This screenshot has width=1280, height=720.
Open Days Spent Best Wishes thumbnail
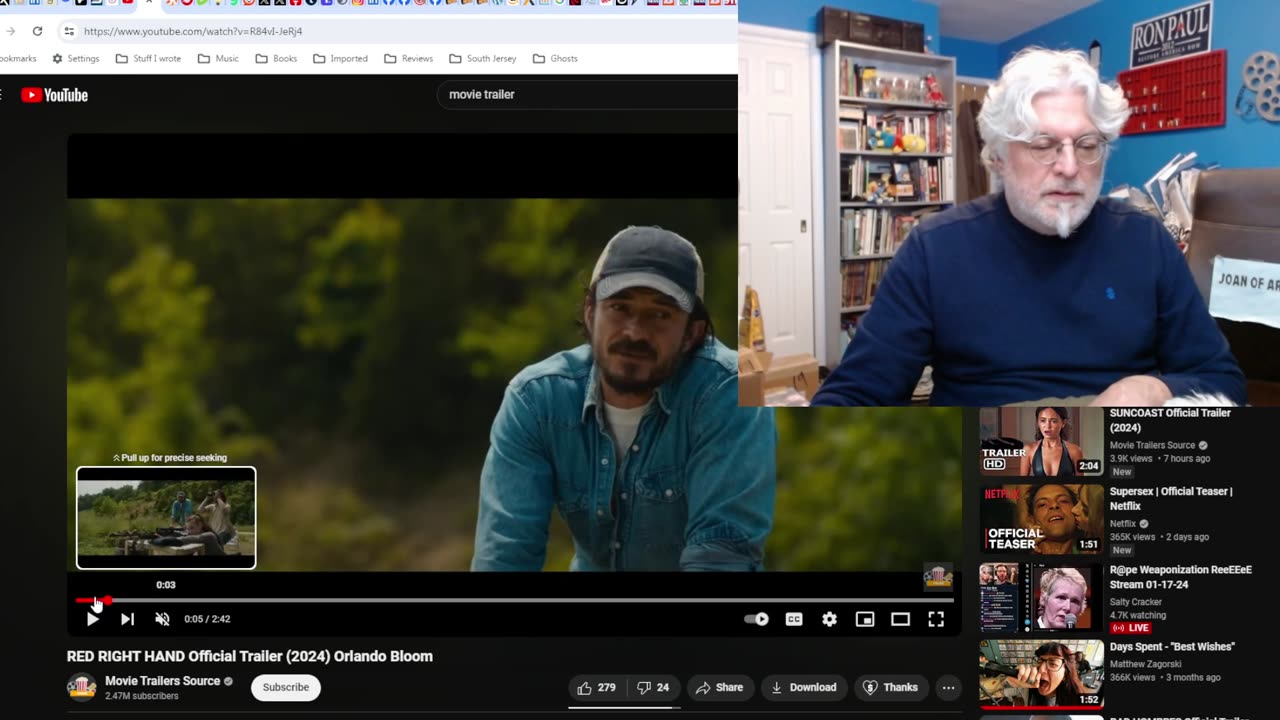pyautogui.click(x=1041, y=675)
